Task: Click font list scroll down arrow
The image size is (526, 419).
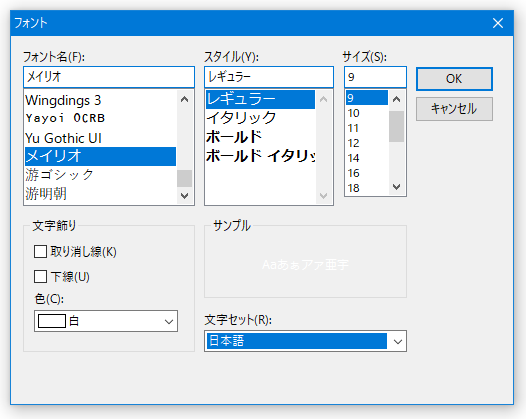Action: pyautogui.click(x=185, y=195)
